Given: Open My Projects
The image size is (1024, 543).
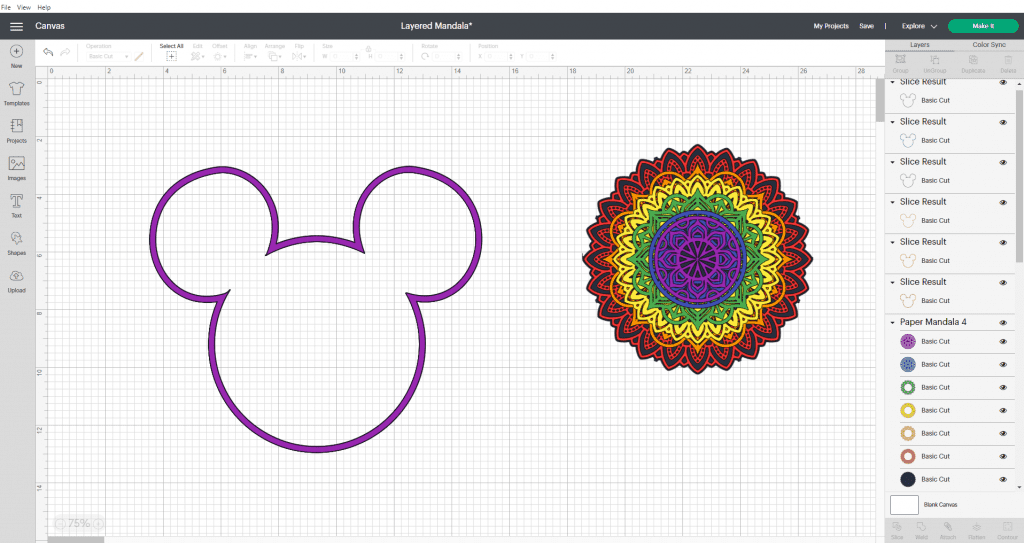Looking at the screenshot, I should (831, 26).
